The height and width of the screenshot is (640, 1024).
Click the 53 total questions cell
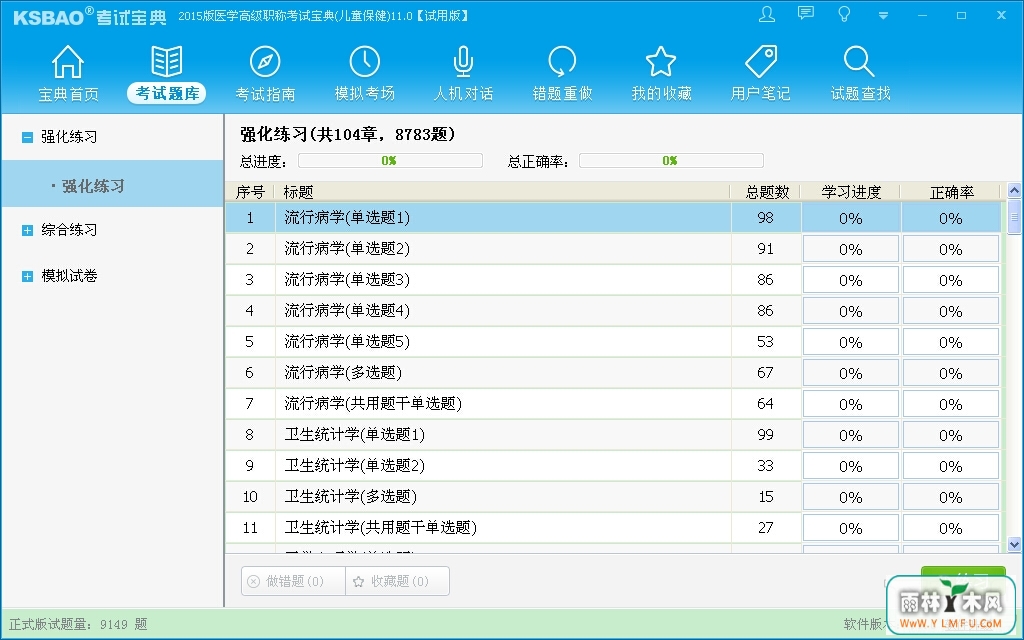point(766,342)
